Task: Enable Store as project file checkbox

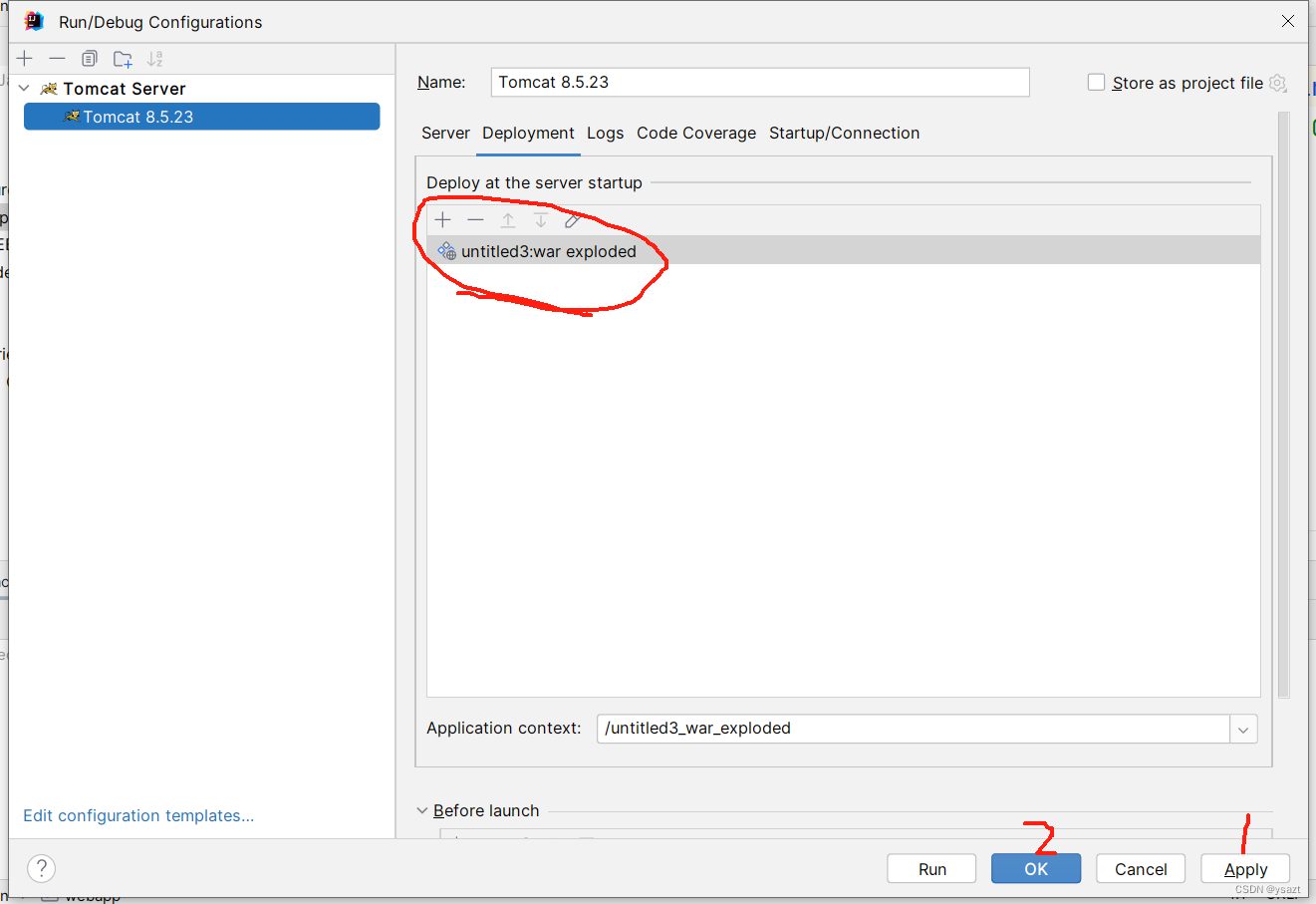Action: point(1096,82)
